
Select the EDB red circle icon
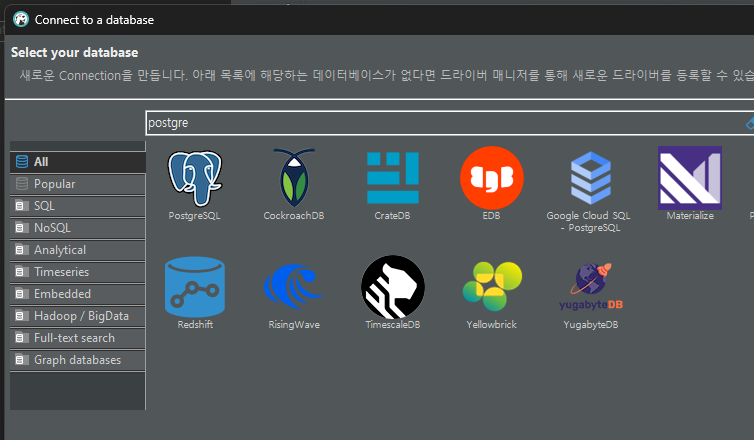(491, 178)
